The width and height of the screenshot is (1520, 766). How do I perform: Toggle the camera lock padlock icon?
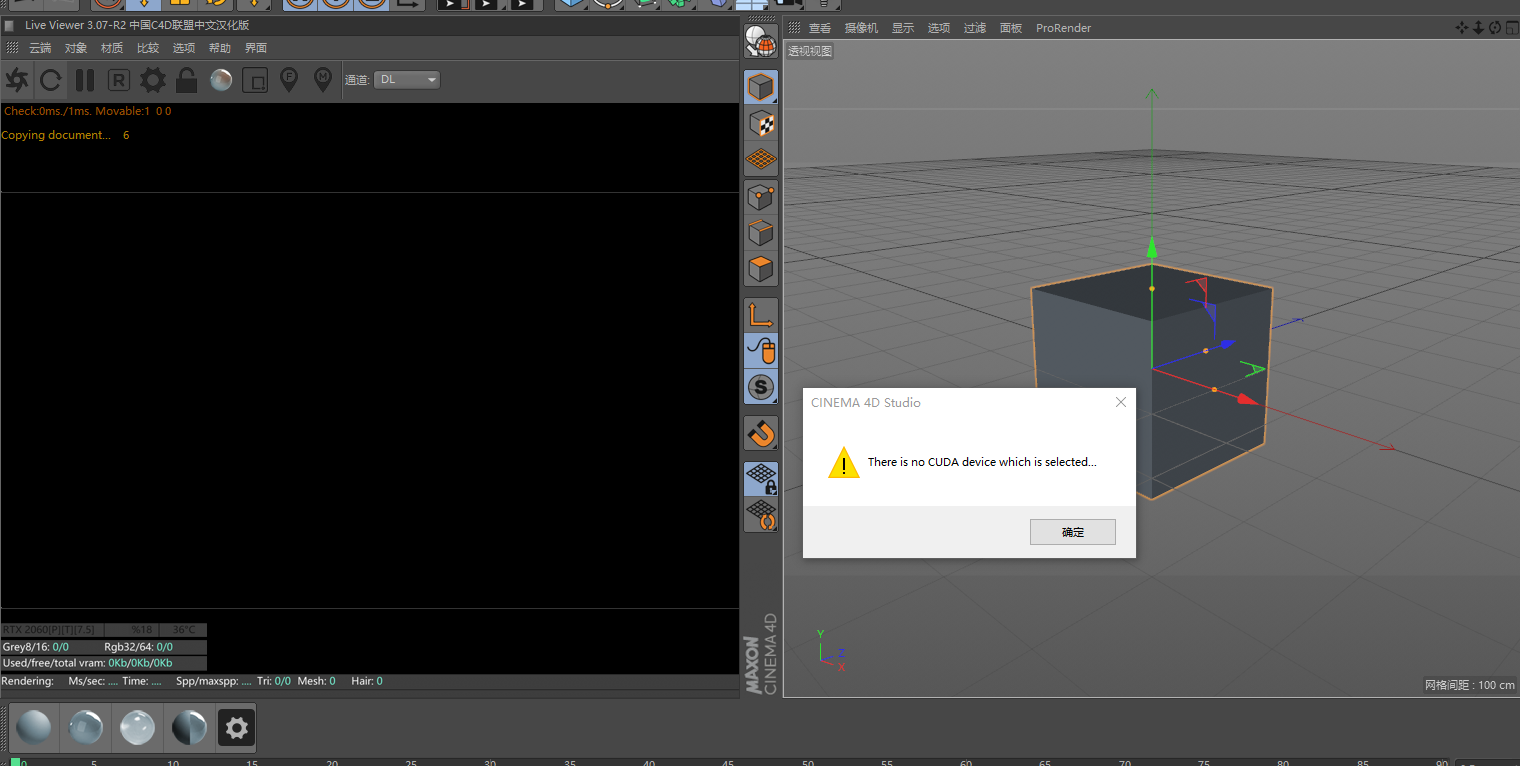pyautogui.click(x=187, y=80)
